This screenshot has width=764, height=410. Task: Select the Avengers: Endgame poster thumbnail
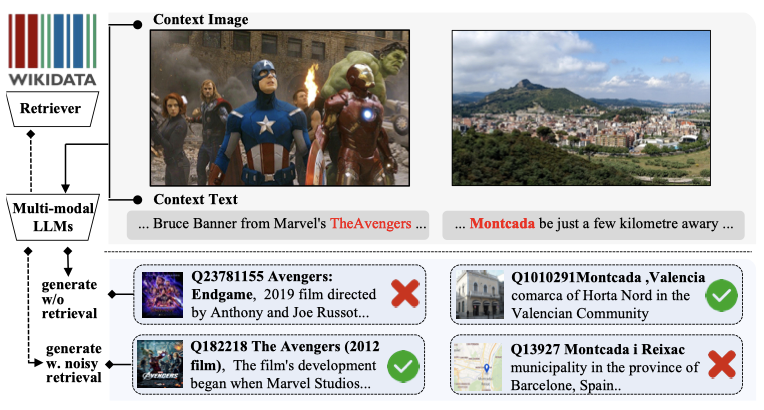coord(162,295)
